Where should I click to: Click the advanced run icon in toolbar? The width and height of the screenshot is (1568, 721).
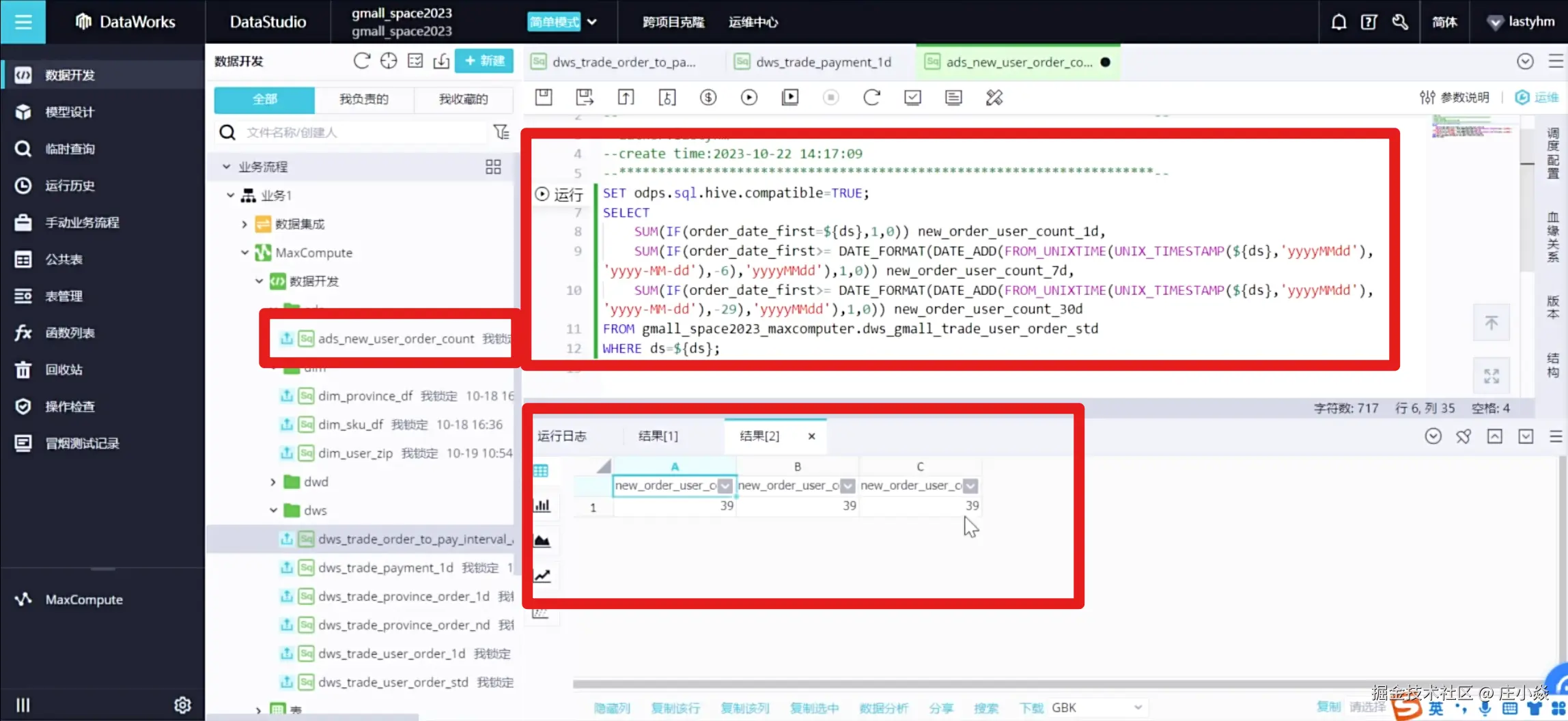[790, 97]
